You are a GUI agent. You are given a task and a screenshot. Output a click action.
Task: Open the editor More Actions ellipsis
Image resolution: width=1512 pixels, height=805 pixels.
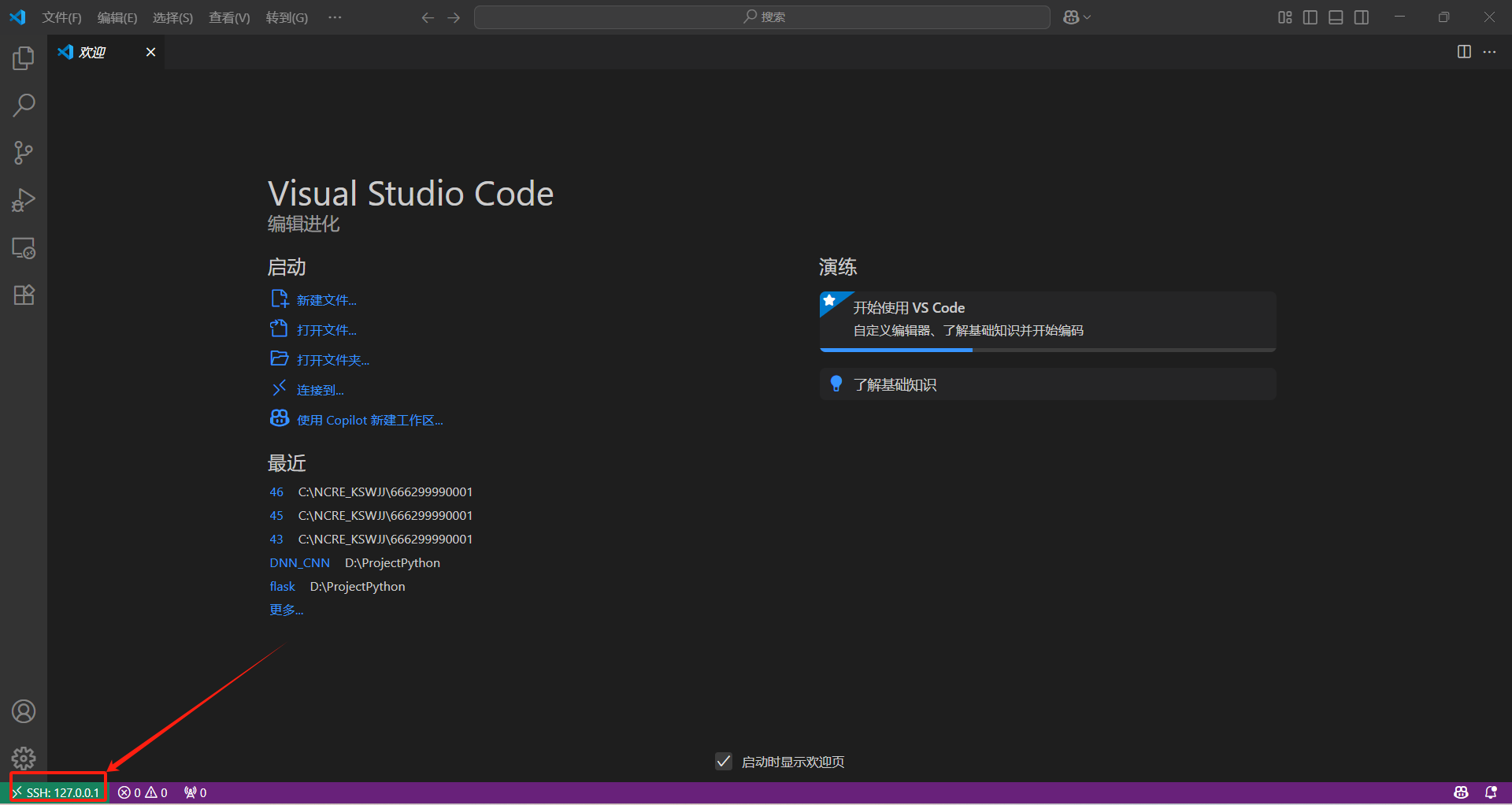(1489, 52)
